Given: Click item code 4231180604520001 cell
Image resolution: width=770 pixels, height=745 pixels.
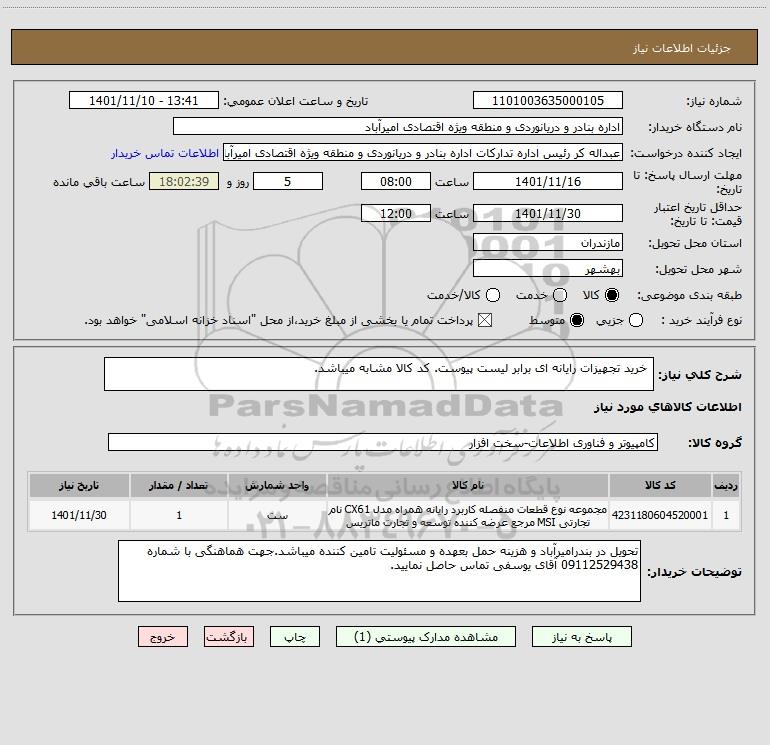Looking at the screenshot, I should click(660, 515).
